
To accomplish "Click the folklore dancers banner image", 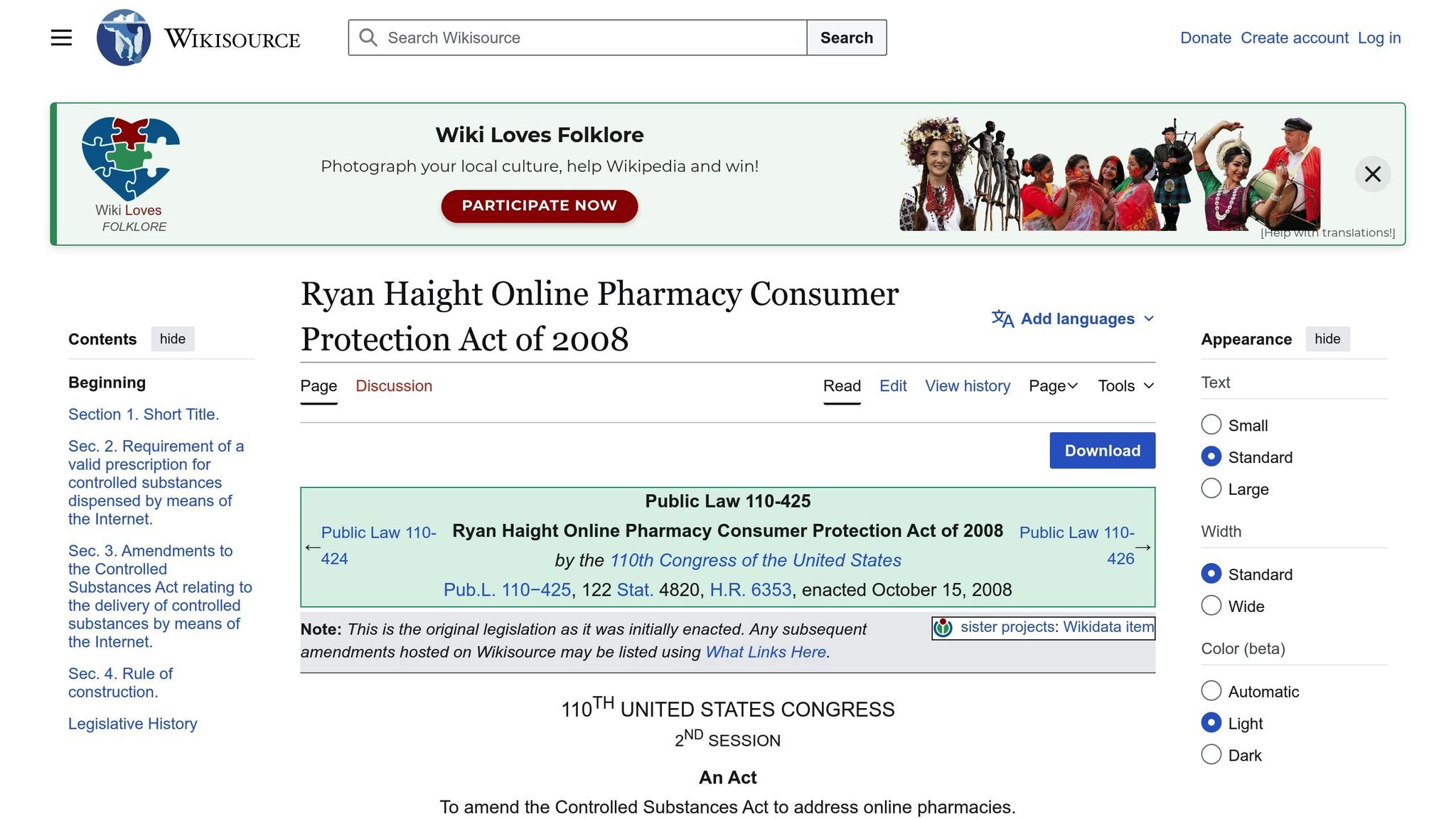I will point(1110,174).
